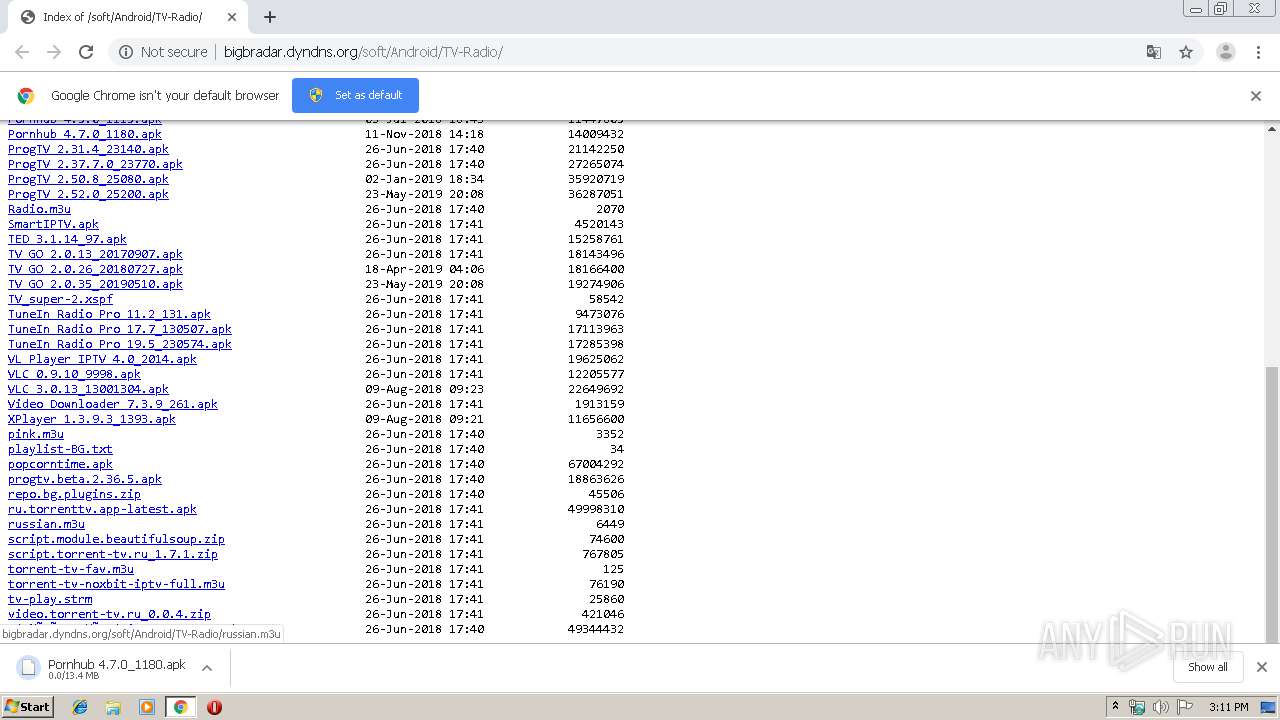Download ProgTV_2.52.0_25200.apk
Viewport: 1280px width, 720px height.
point(88,194)
